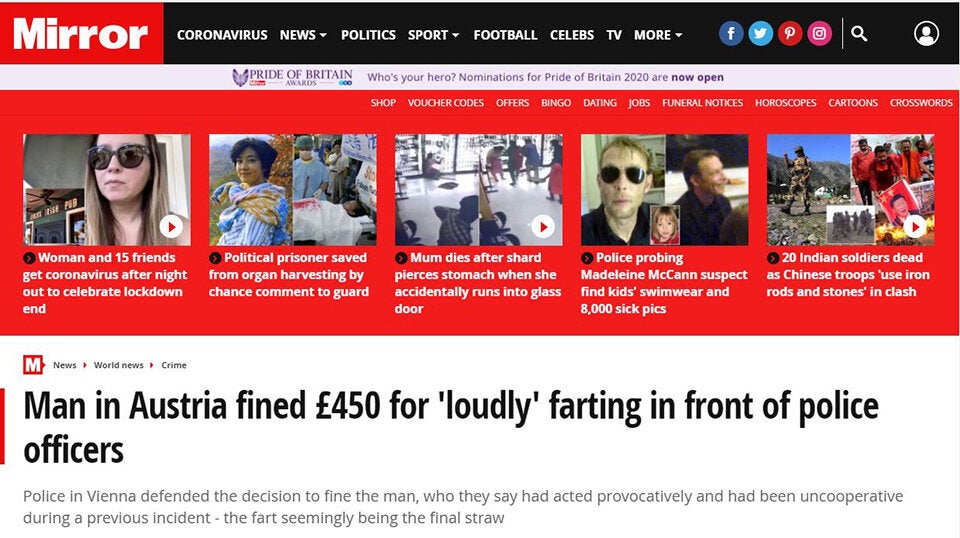Open the Madeleine McCann suspect thumbnail
Screen dimensions: 960x538
[x=664, y=190]
